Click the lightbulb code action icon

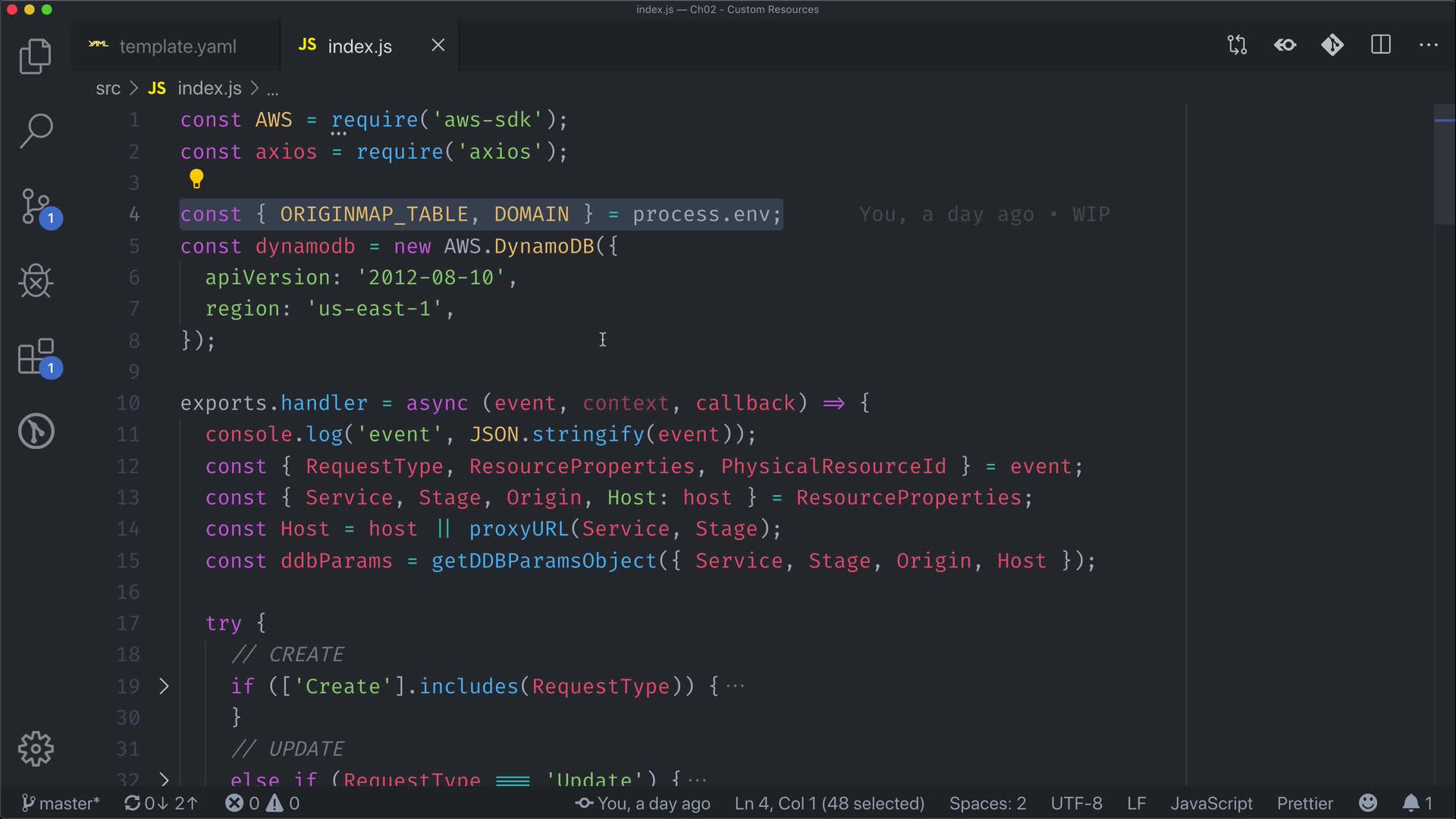196,179
